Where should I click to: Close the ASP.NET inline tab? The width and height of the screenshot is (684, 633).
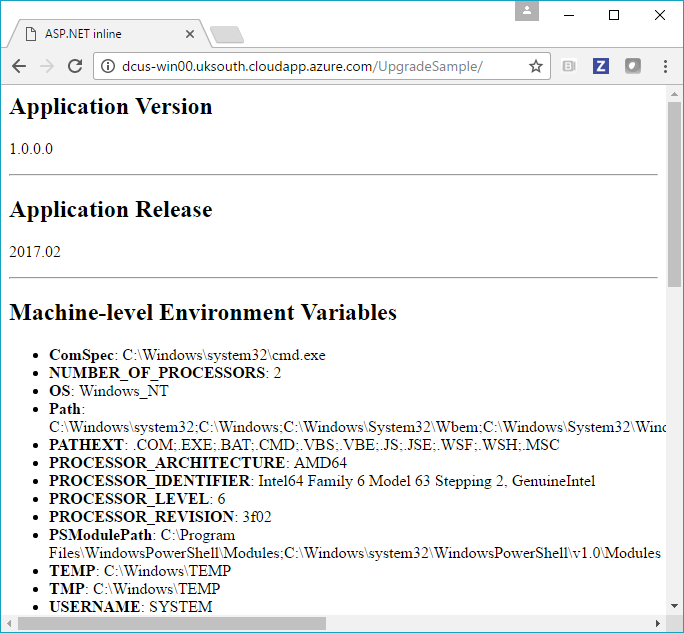click(190, 34)
